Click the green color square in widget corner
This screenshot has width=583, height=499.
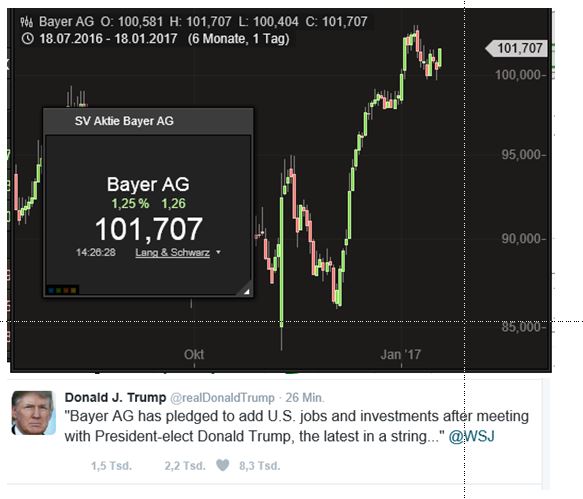(58, 290)
